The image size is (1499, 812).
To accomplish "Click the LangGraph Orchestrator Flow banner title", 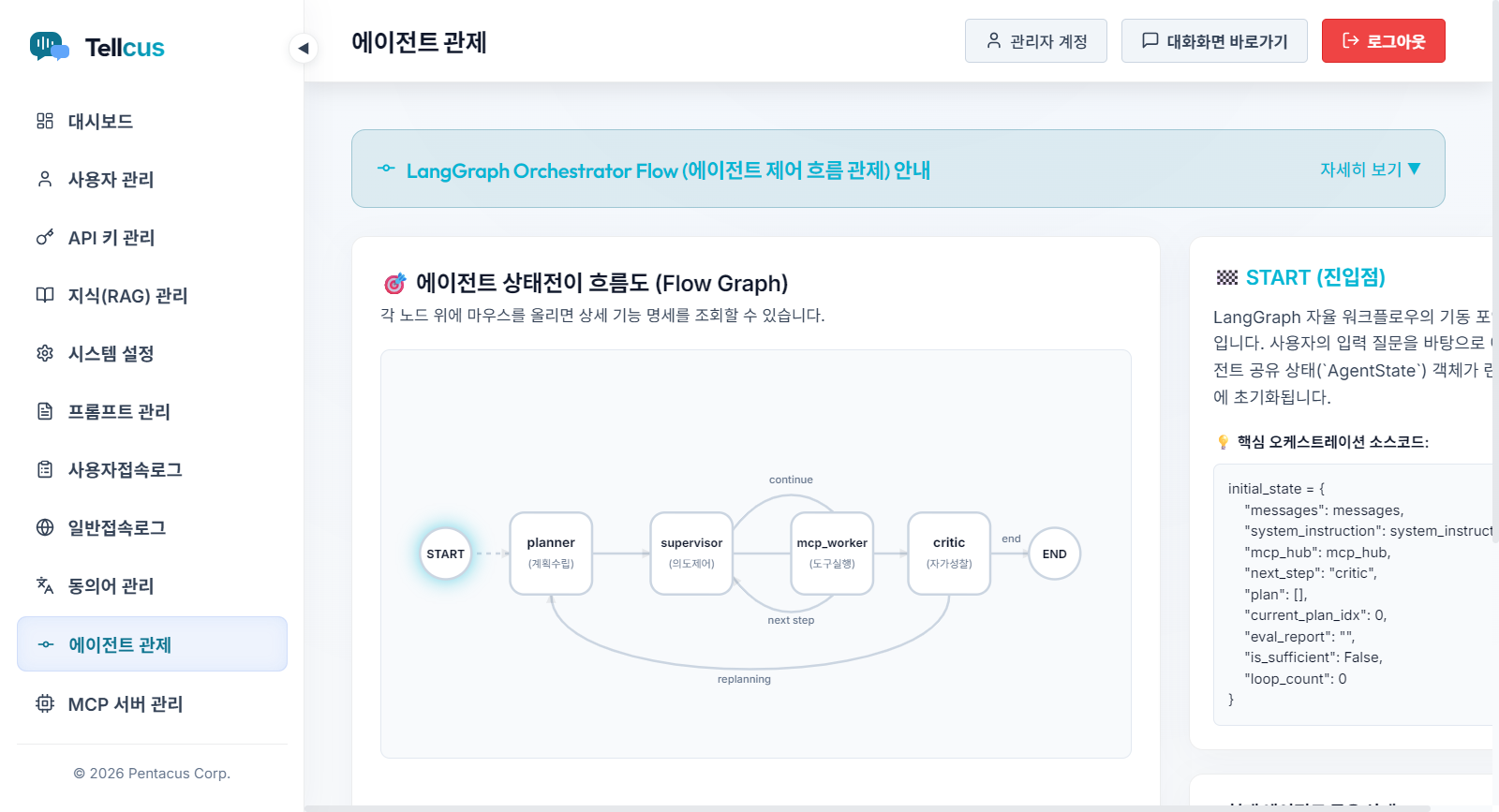I will tap(668, 170).
